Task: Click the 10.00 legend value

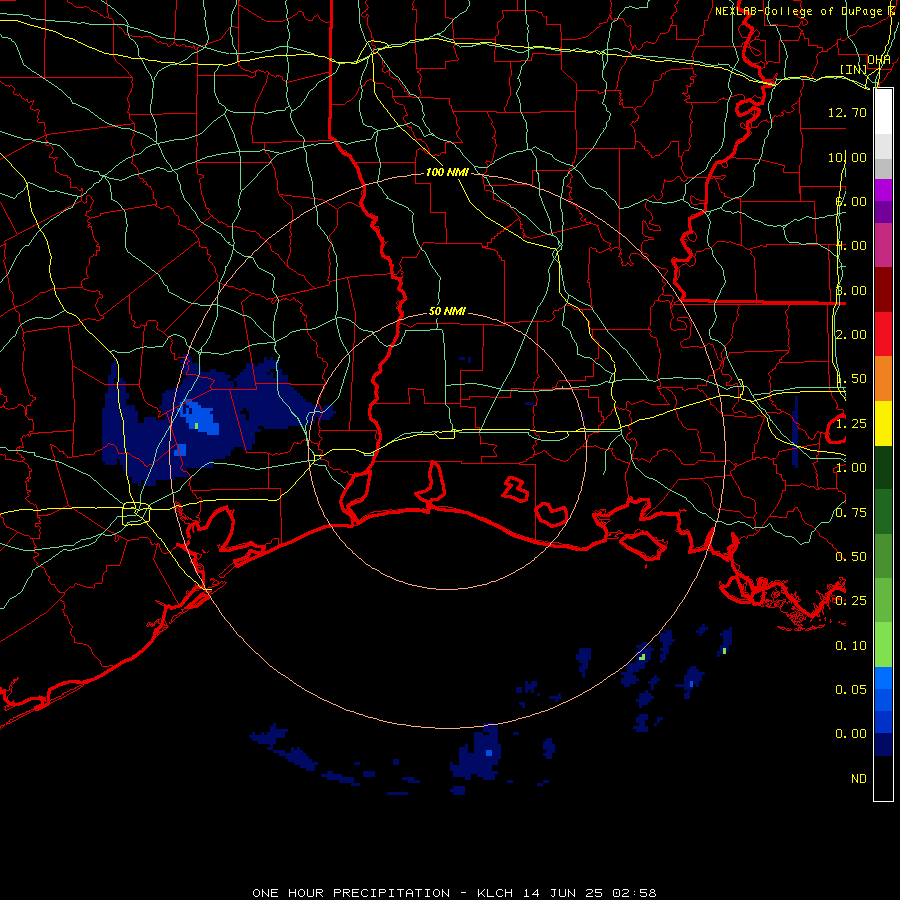Action: coord(847,157)
